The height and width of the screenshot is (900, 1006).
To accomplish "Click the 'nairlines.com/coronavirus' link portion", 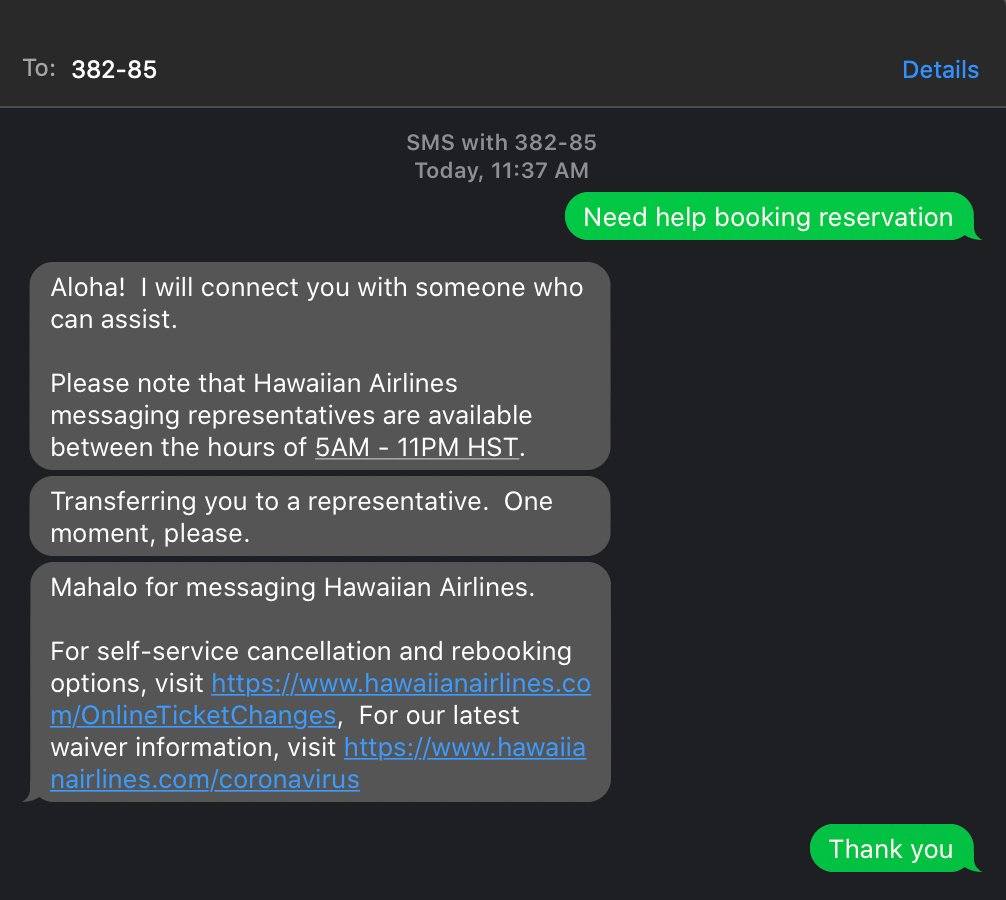I will pos(205,779).
